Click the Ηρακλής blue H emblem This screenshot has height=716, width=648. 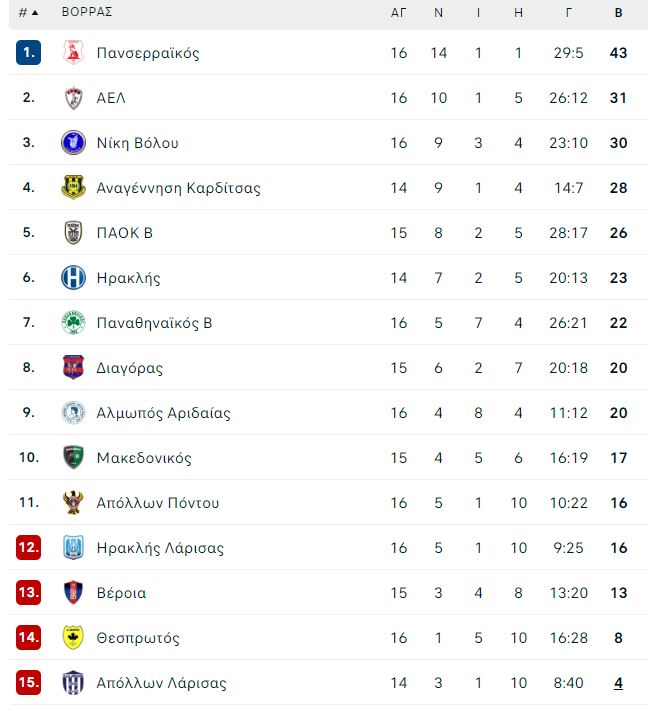click(73, 278)
